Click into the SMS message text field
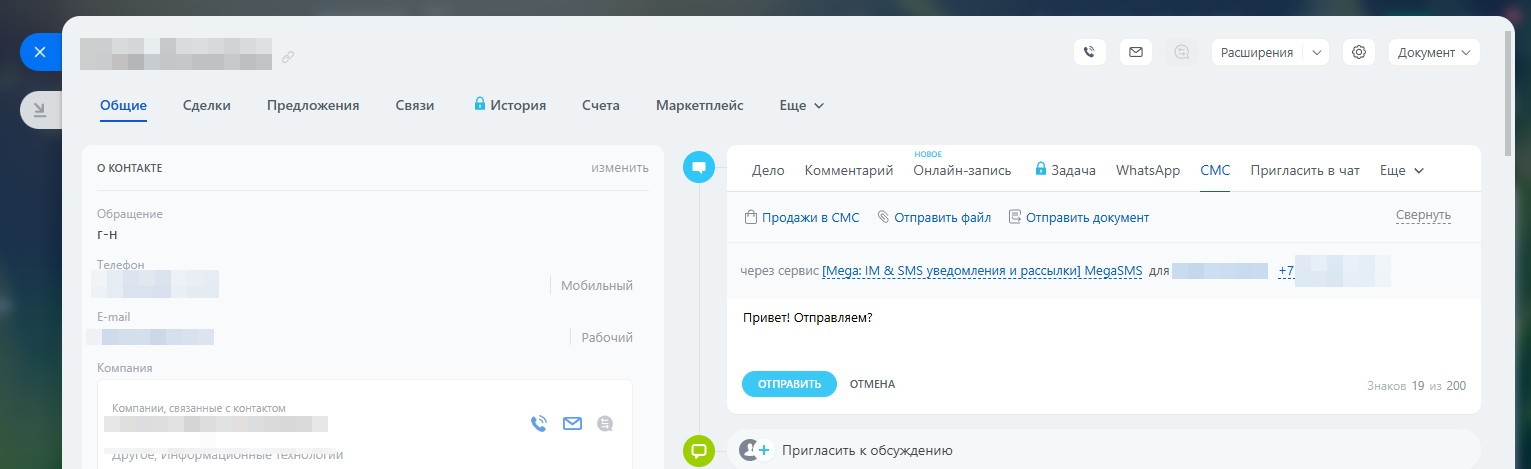The width and height of the screenshot is (1531, 469). point(1103,330)
